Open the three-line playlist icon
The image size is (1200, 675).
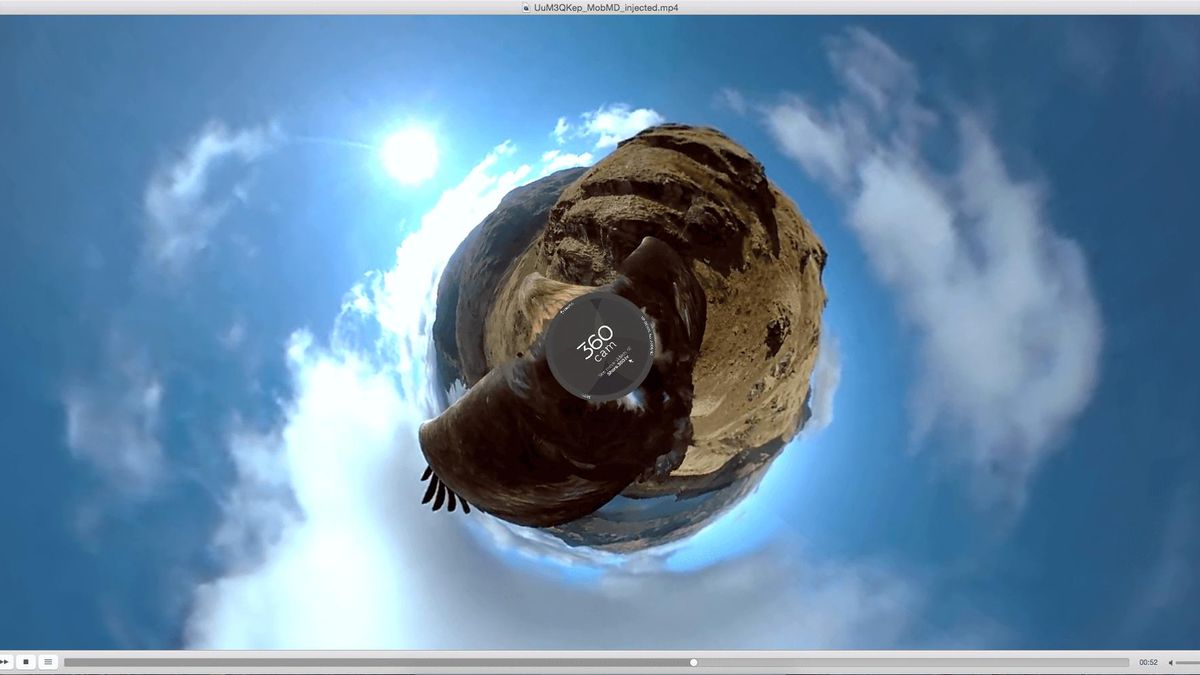pyautogui.click(x=48, y=661)
